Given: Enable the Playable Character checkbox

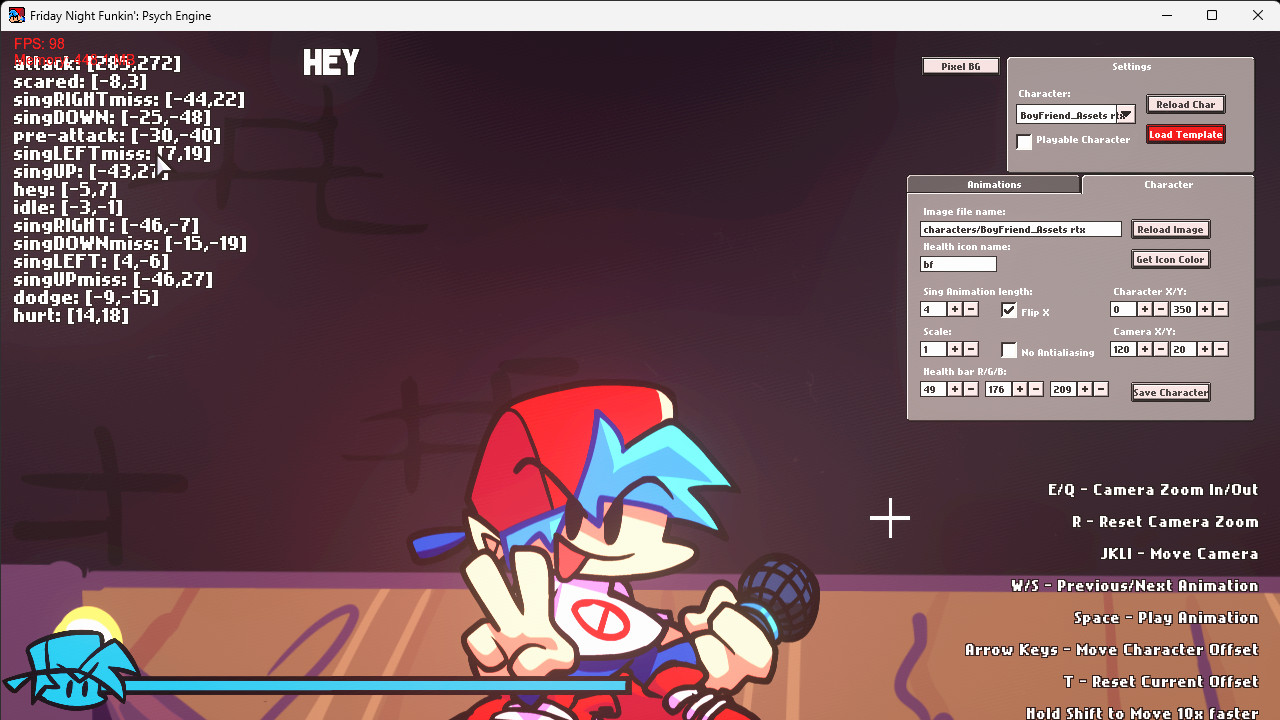Looking at the screenshot, I should (1024, 141).
